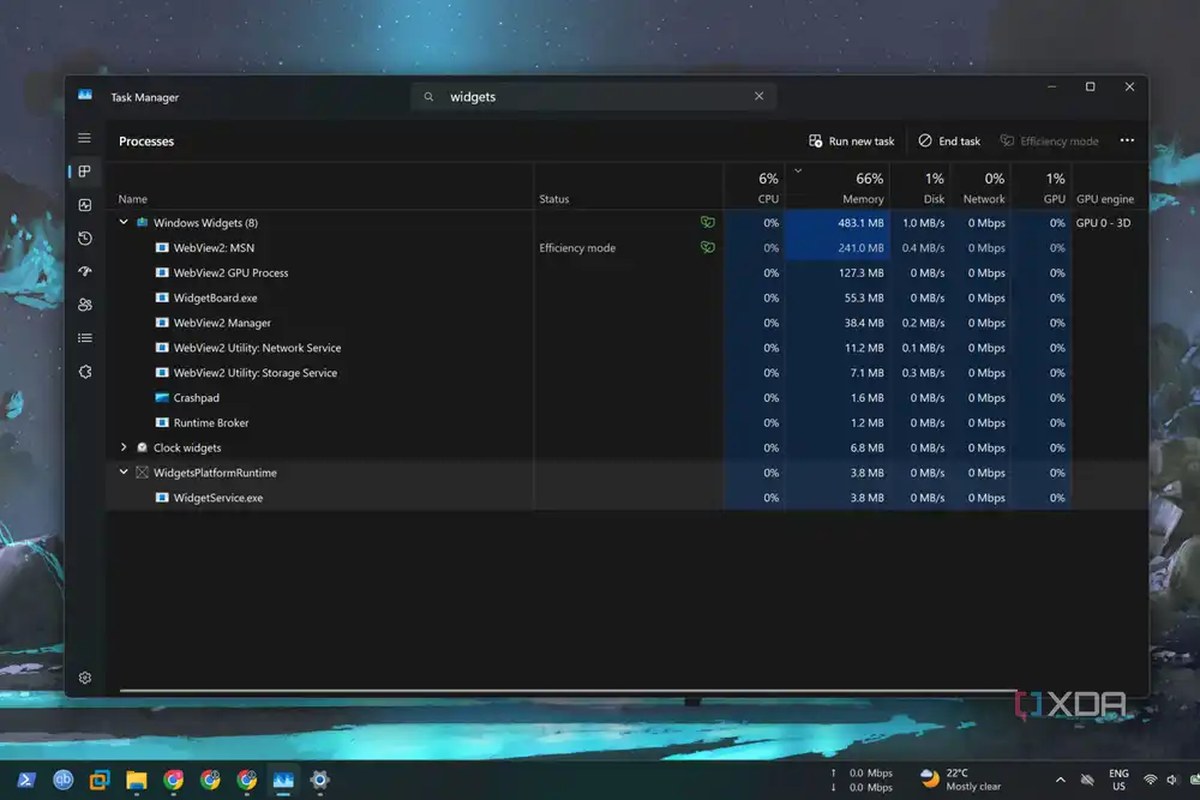Open PowerShell from the taskbar

[x=27, y=780]
